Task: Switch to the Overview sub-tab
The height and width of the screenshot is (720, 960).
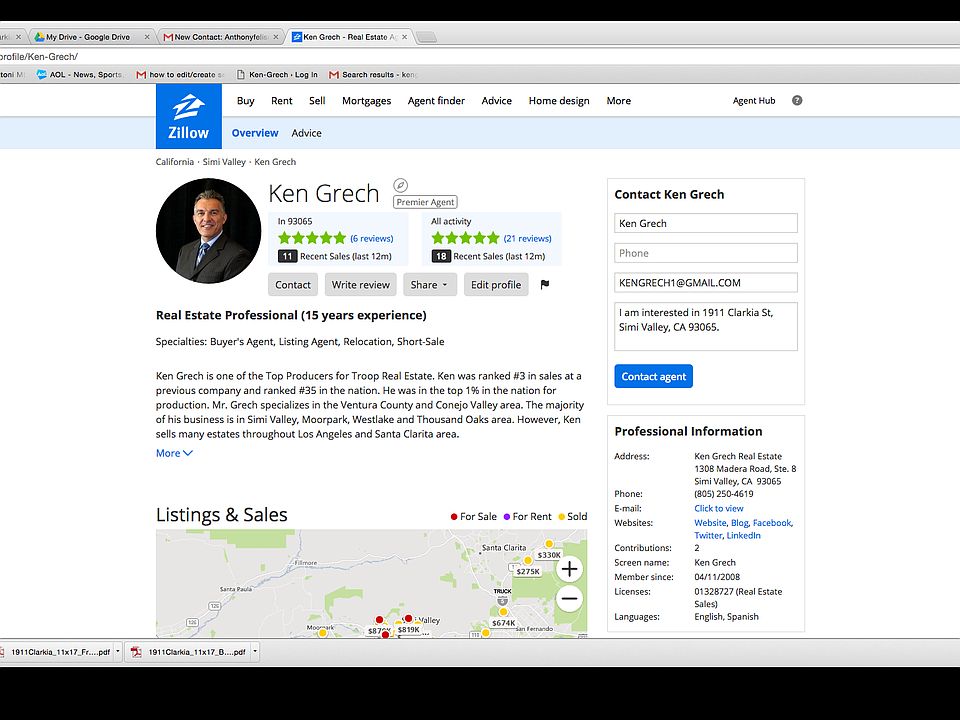Action: [x=255, y=133]
